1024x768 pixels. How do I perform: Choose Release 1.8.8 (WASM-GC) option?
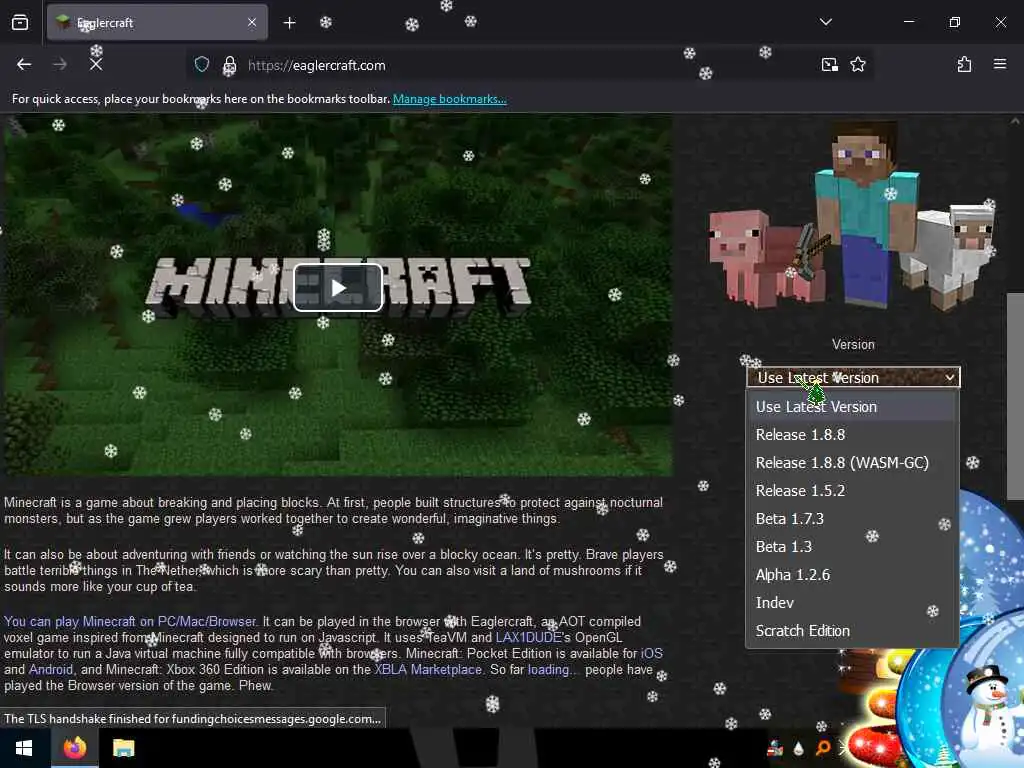pyautogui.click(x=852, y=463)
